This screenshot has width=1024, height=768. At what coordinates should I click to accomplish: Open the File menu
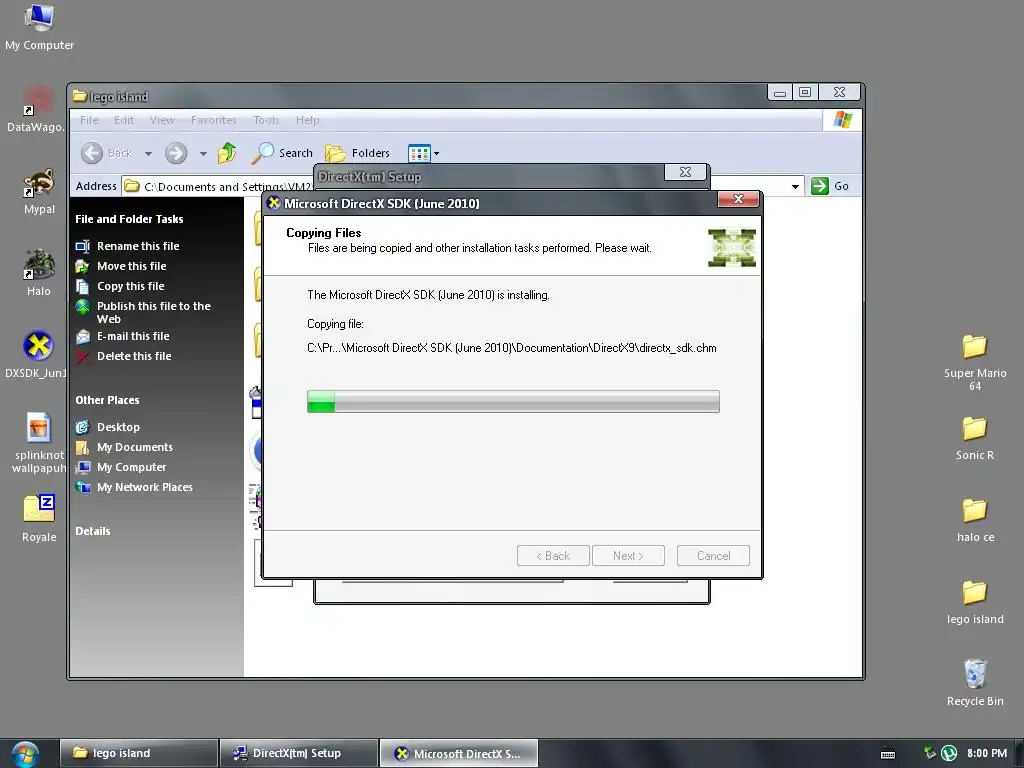click(89, 120)
